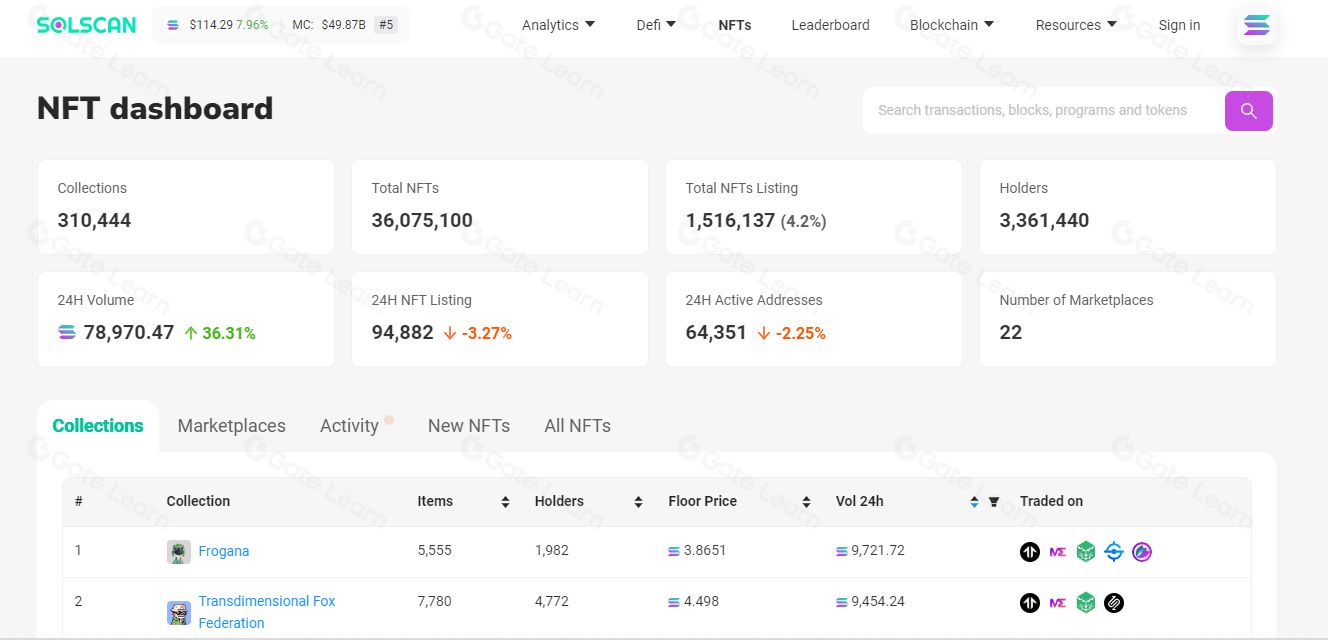Screen dimensions: 1328x640
Task: Click the black Tensor icon in the Frogana row
Action: pyautogui.click(x=1030, y=552)
